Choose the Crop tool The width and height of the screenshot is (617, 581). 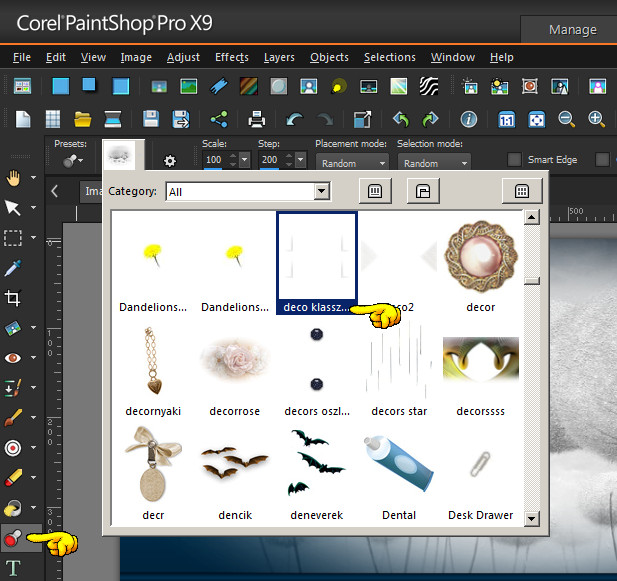pyautogui.click(x=13, y=298)
